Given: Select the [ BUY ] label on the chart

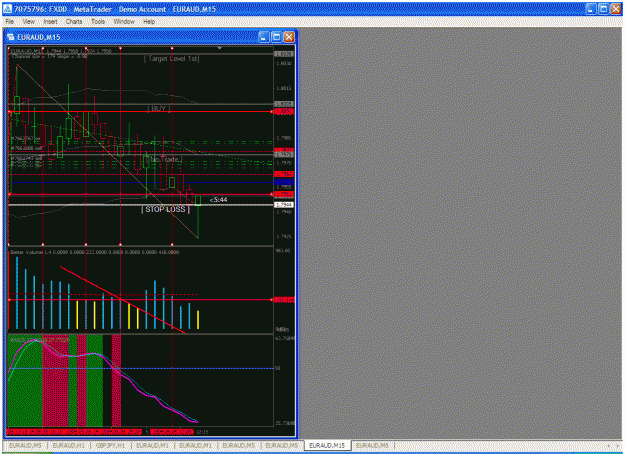Looking at the screenshot, I should tap(159, 109).
